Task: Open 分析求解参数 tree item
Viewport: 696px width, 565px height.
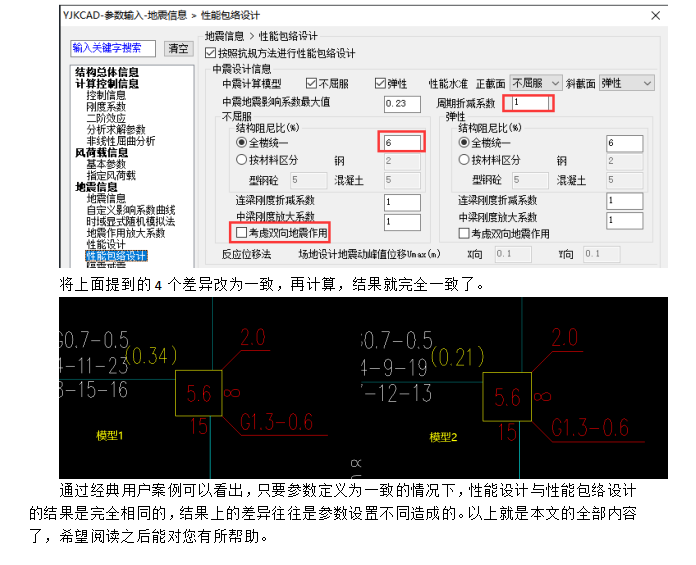Action: (x=116, y=130)
